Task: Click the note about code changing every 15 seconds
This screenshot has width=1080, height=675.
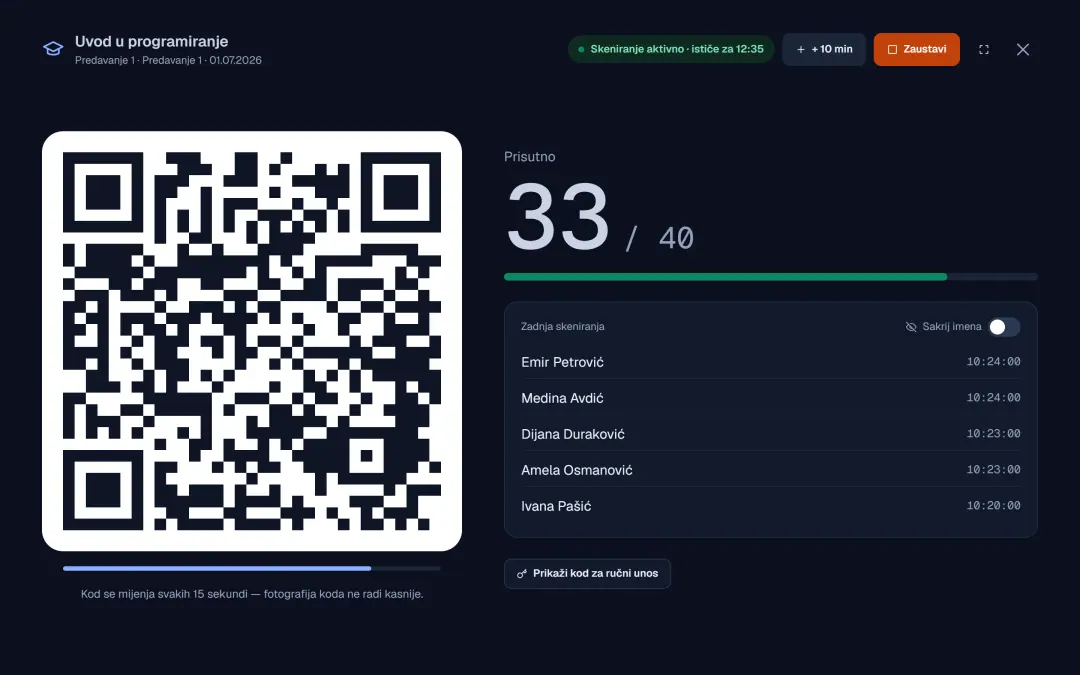Action: tap(252, 594)
